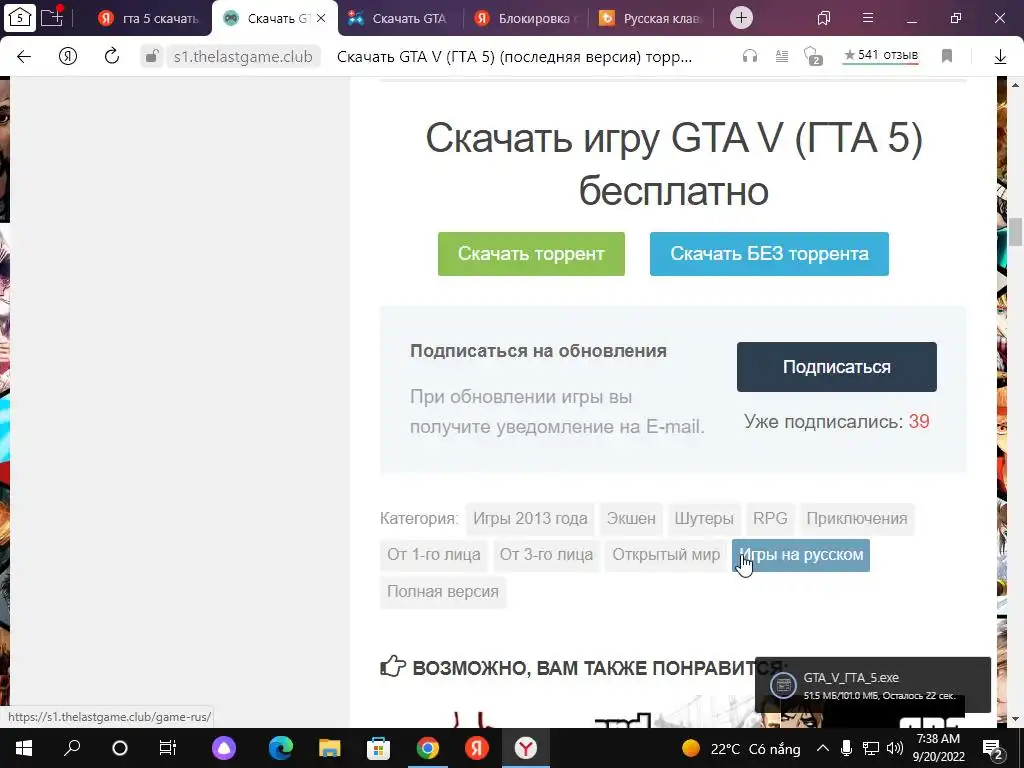Click the scrollbar down arrow

click(1016, 719)
